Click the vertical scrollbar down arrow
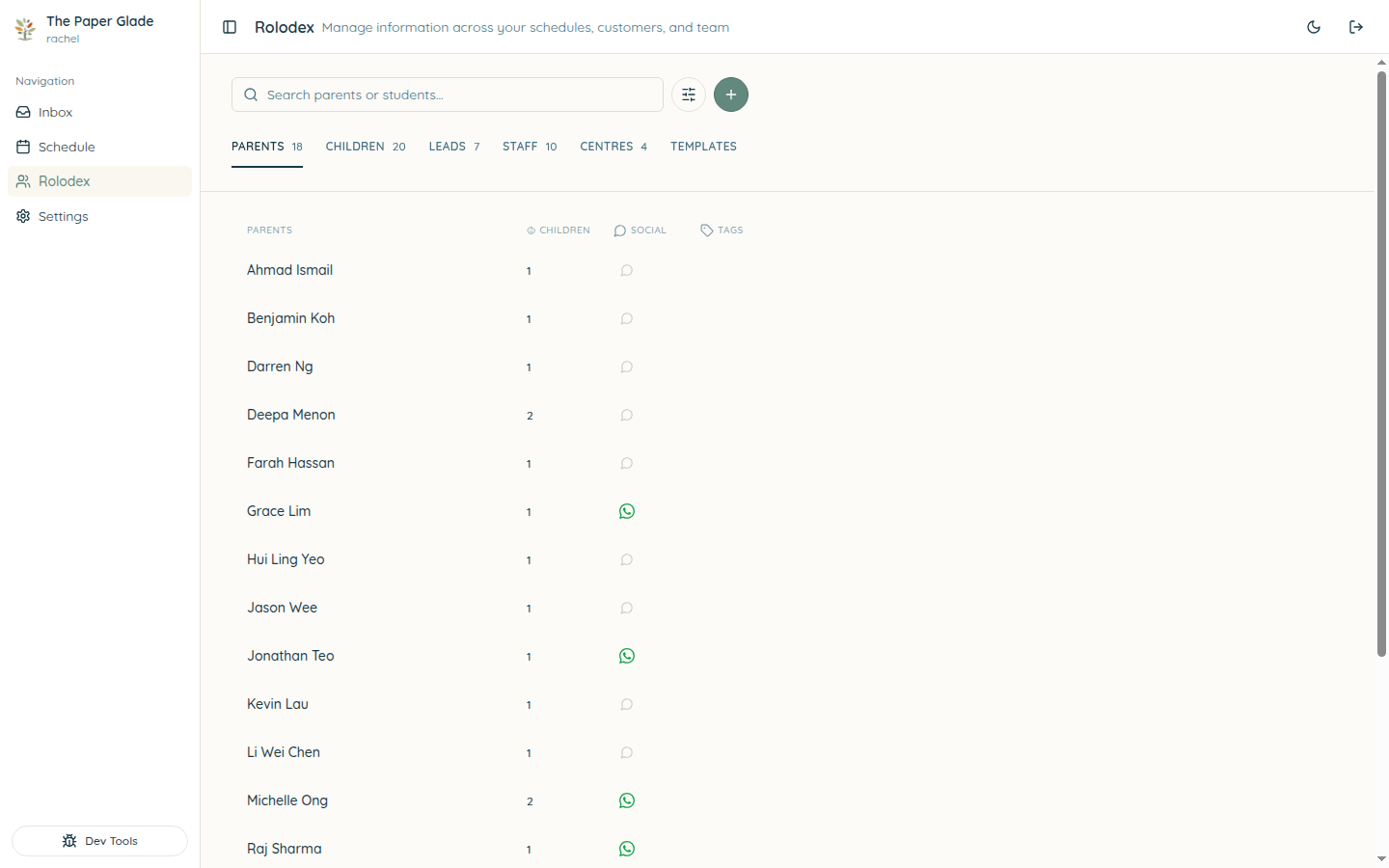This screenshot has height=868, width=1389. 1381,858
